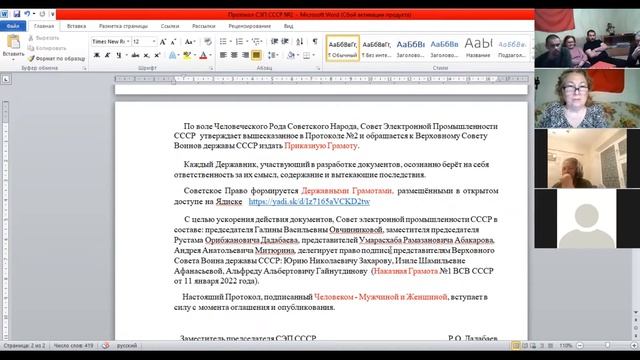Apply Название style
The height and width of the screenshot is (360, 640).
coord(478,48)
